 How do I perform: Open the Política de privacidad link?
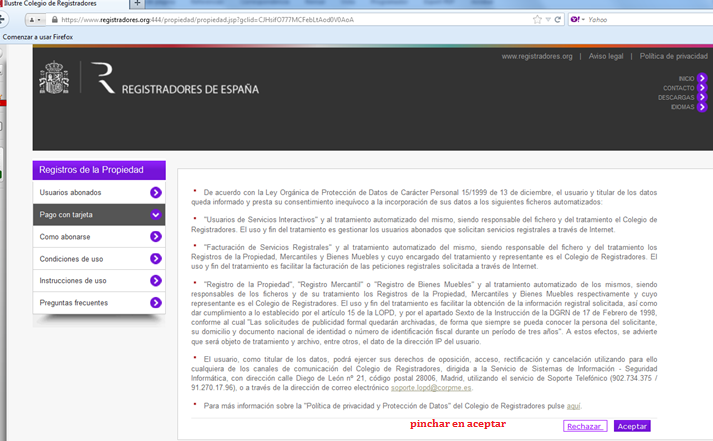pyautogui.click(x=673, y=56)
